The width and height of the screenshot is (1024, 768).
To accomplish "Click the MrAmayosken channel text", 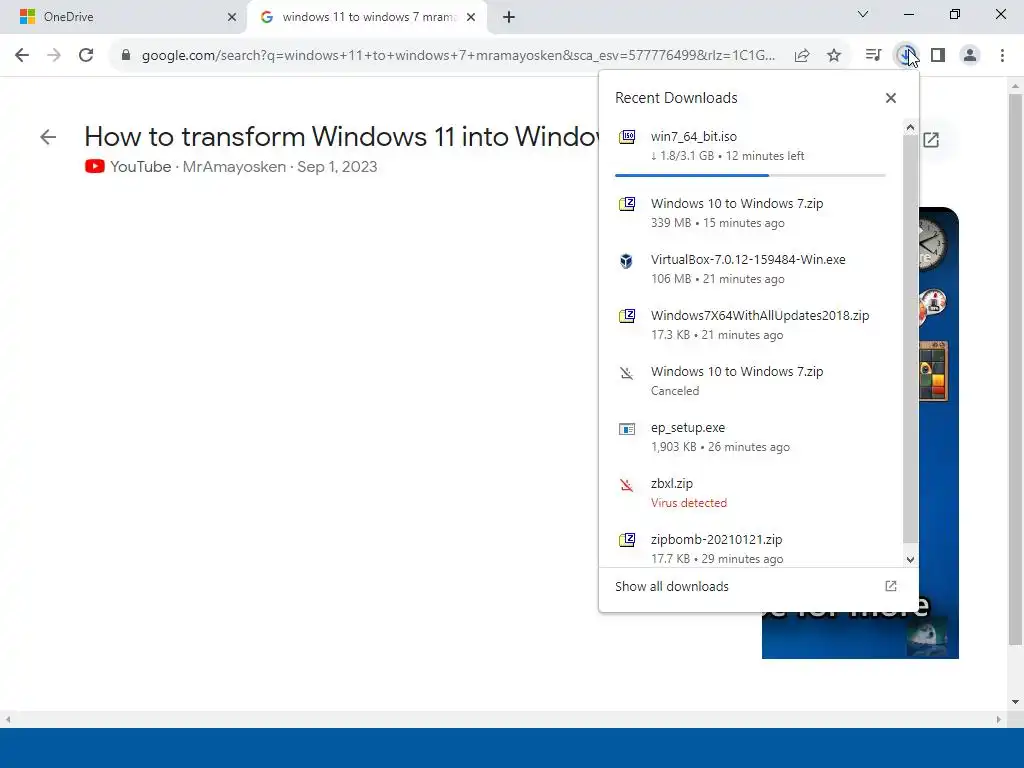I will pos(234,167).
